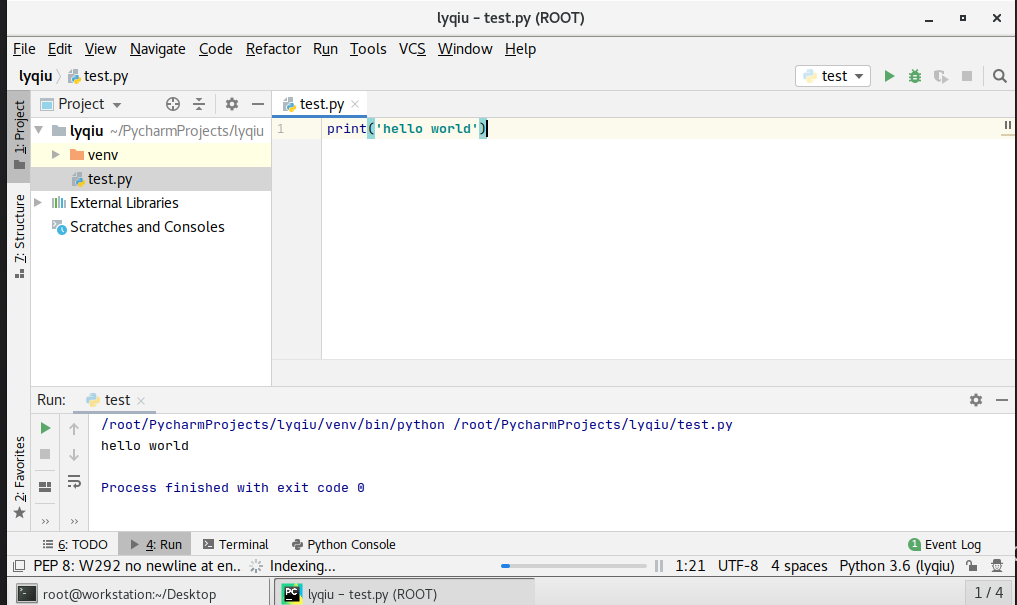This screenshot has width=1017, height=605.
Task: Open Search Everywhere magnifier icon
Action: pos(999,77)
